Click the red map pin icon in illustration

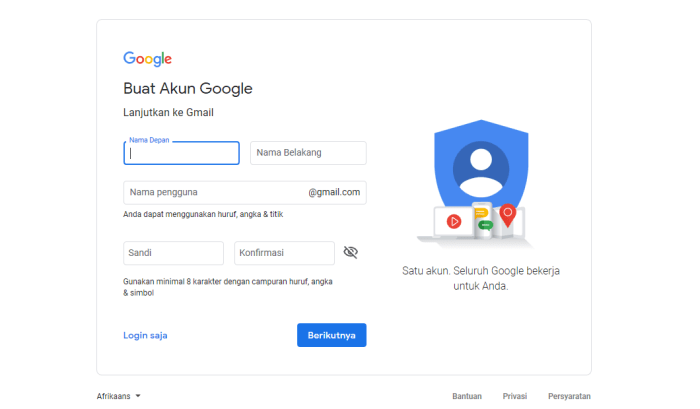click(x=508, y=215)
